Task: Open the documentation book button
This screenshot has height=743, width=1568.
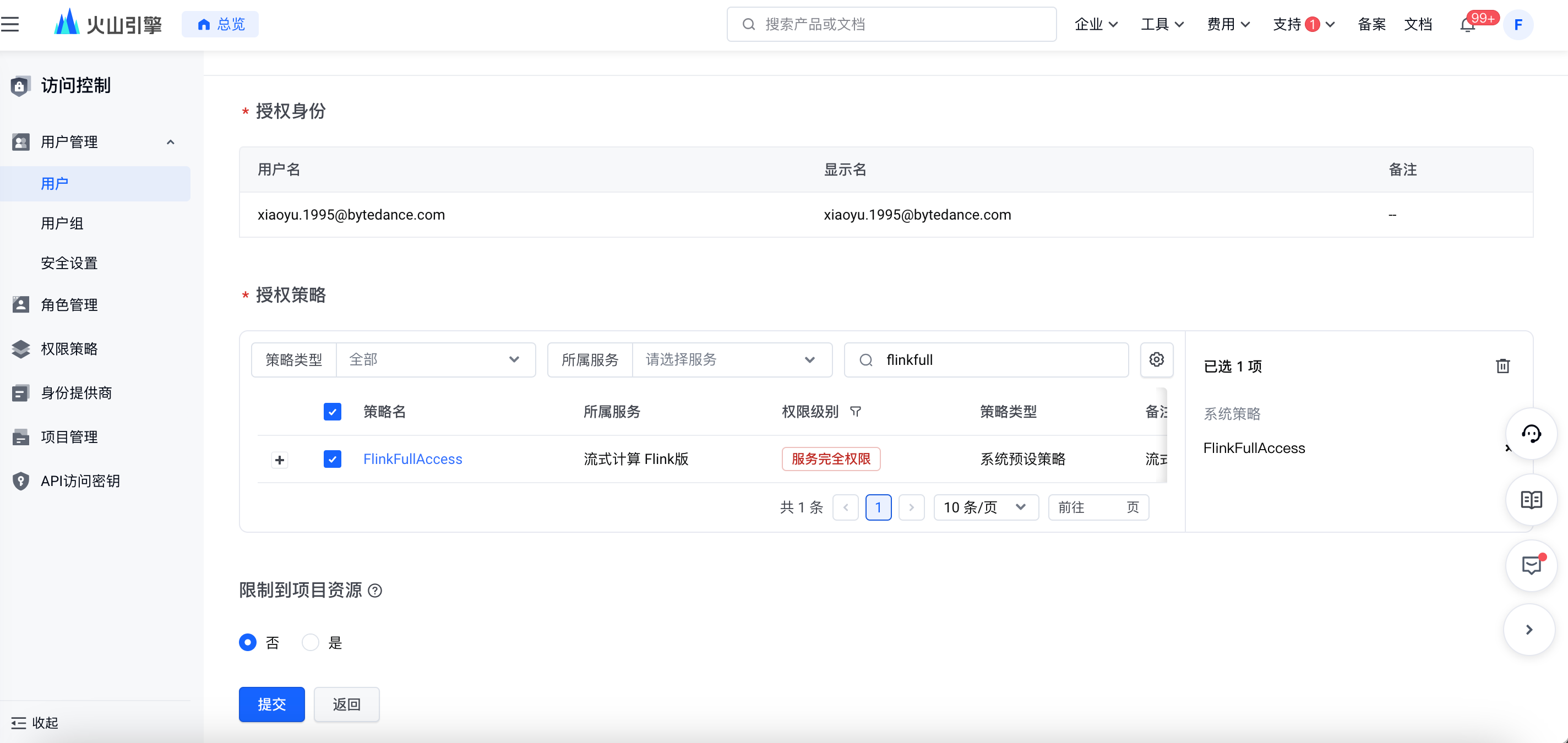Action: click(x=1532, y=500)
